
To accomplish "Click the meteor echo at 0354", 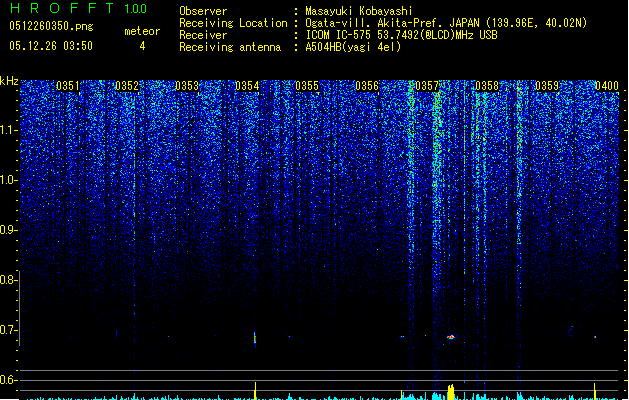I will (x=255, y=338).
